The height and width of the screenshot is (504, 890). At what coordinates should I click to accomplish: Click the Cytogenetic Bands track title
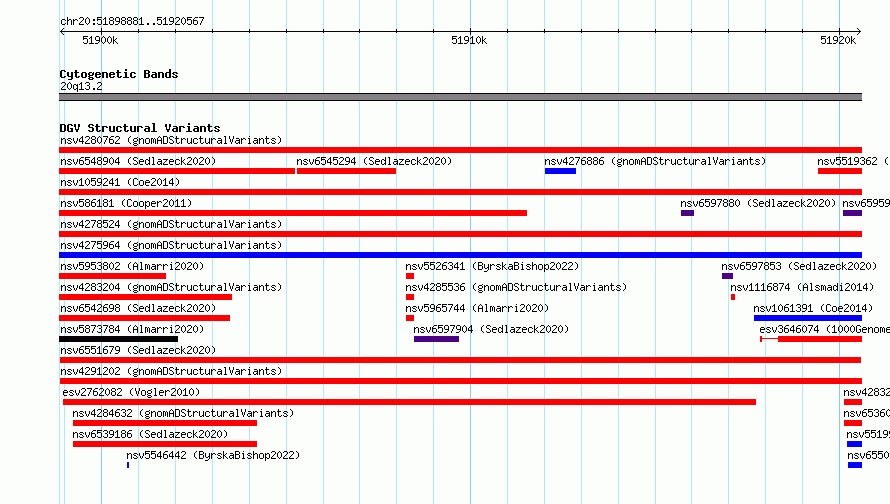click(119, 74)
